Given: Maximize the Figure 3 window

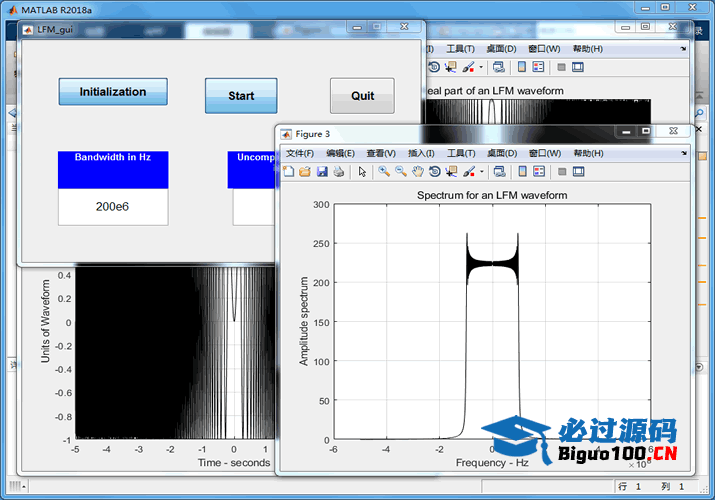Looking at the screenshot, I should point(646,131).
